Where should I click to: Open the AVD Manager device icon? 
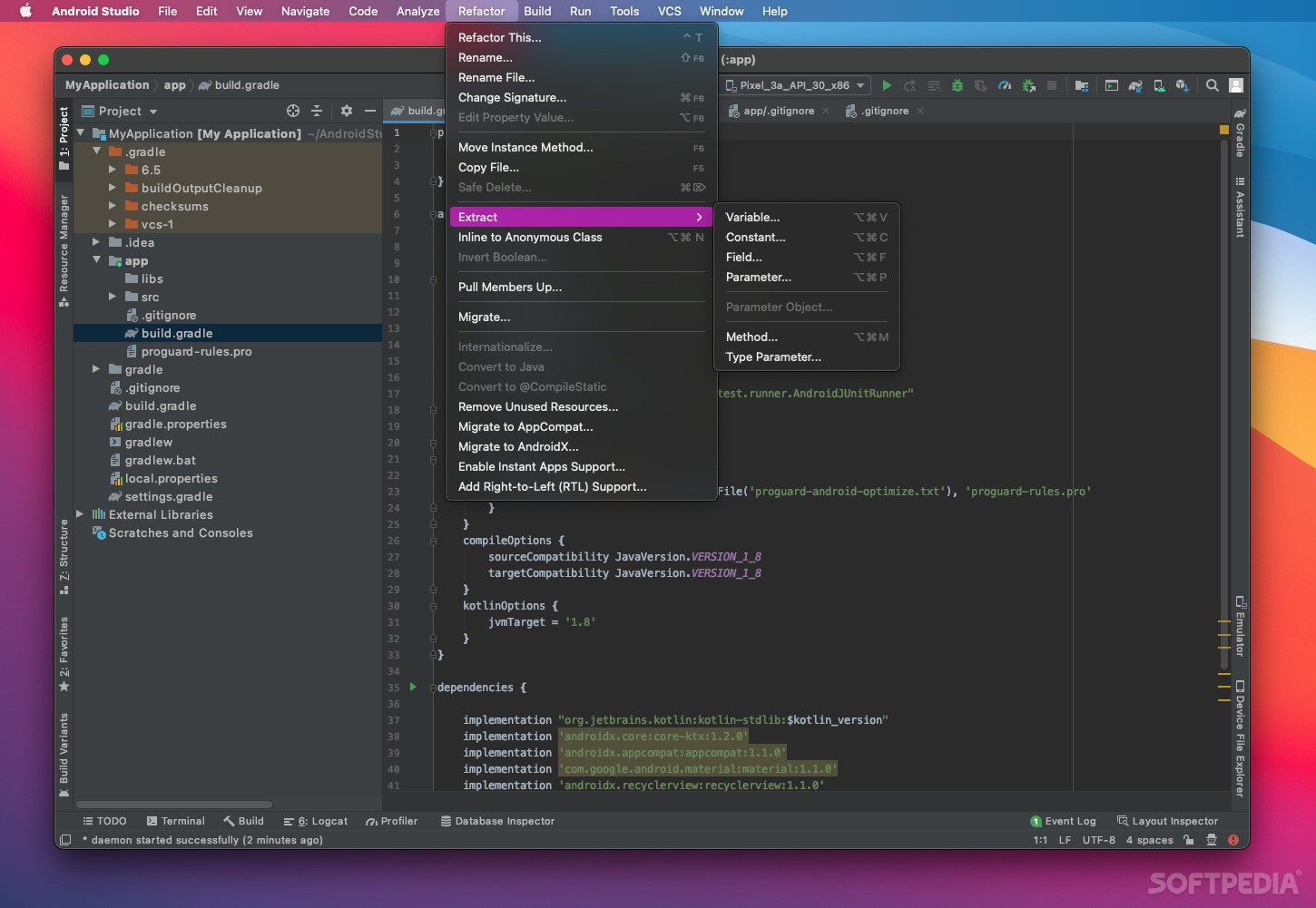[x=1159, y=85]
